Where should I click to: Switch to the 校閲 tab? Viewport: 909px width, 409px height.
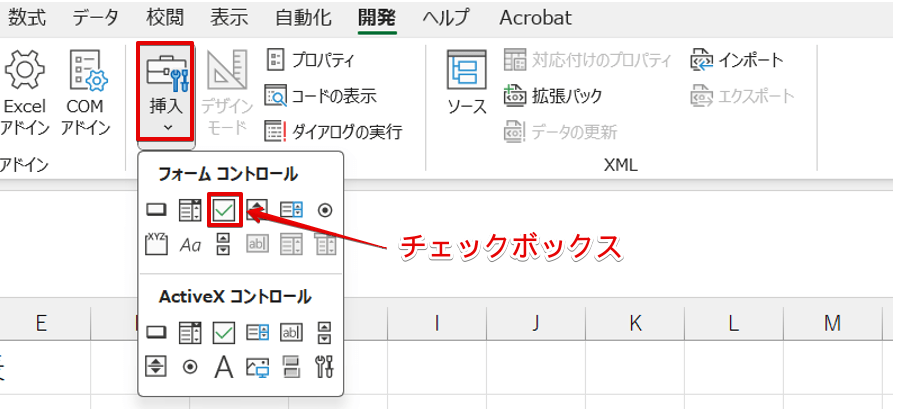pos(165,17)
